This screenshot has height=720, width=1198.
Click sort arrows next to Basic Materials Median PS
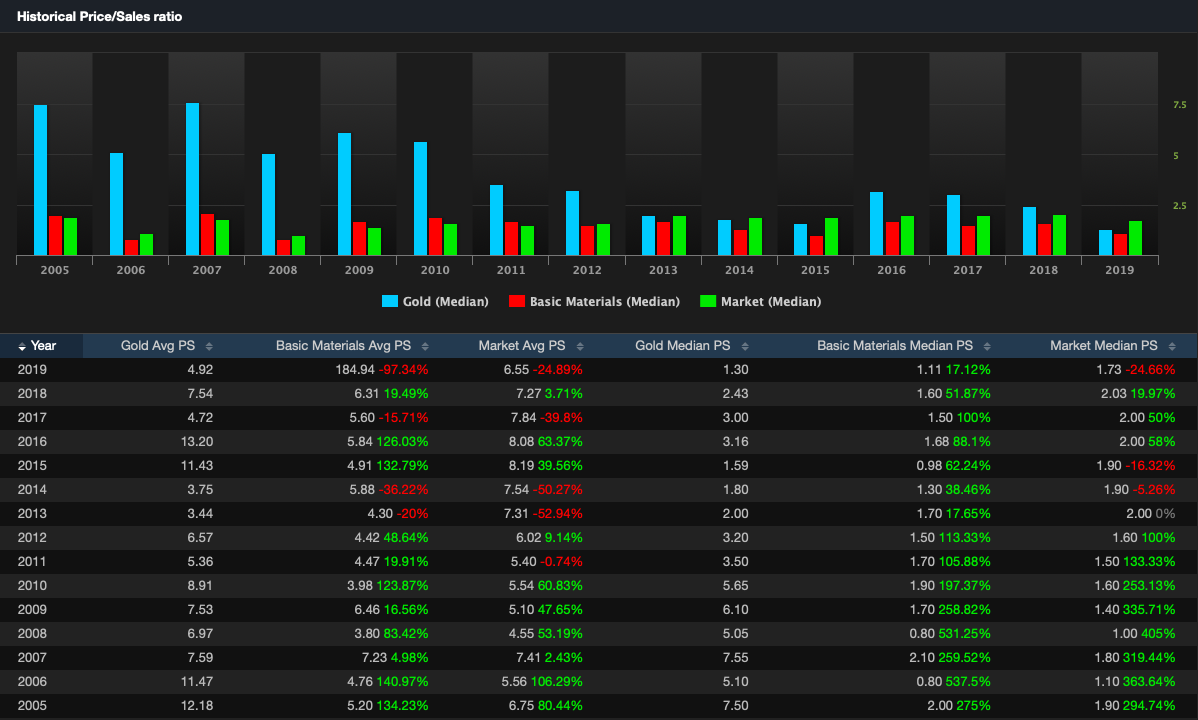[x=987, y=346]
